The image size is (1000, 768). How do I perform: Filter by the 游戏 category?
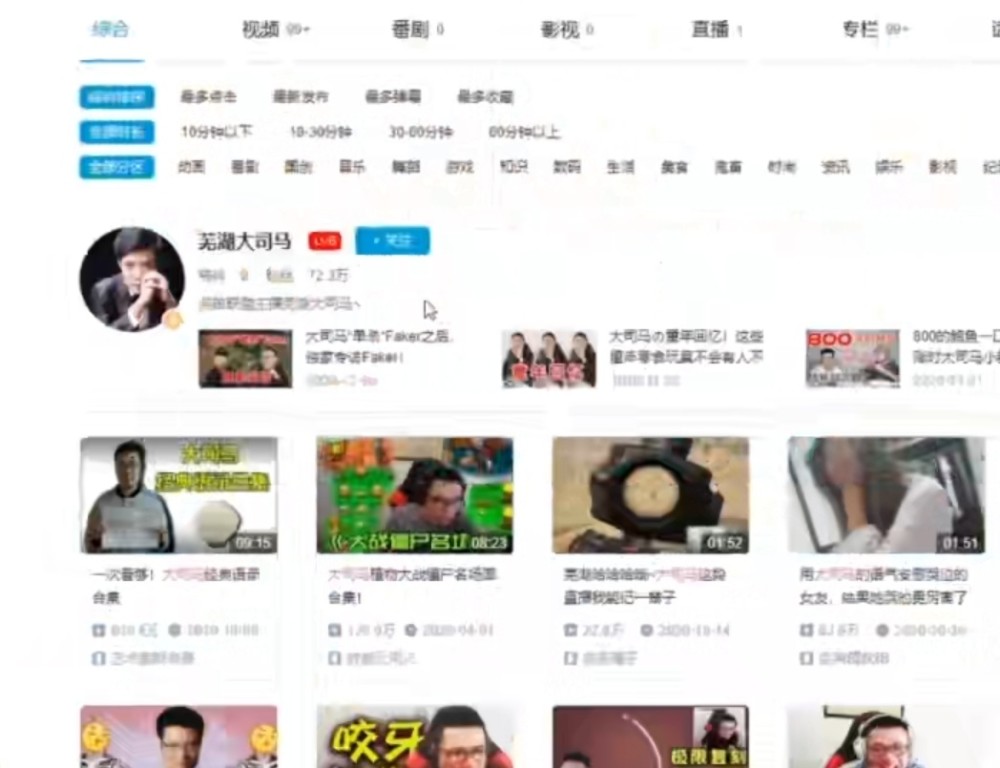pos(460,167)
